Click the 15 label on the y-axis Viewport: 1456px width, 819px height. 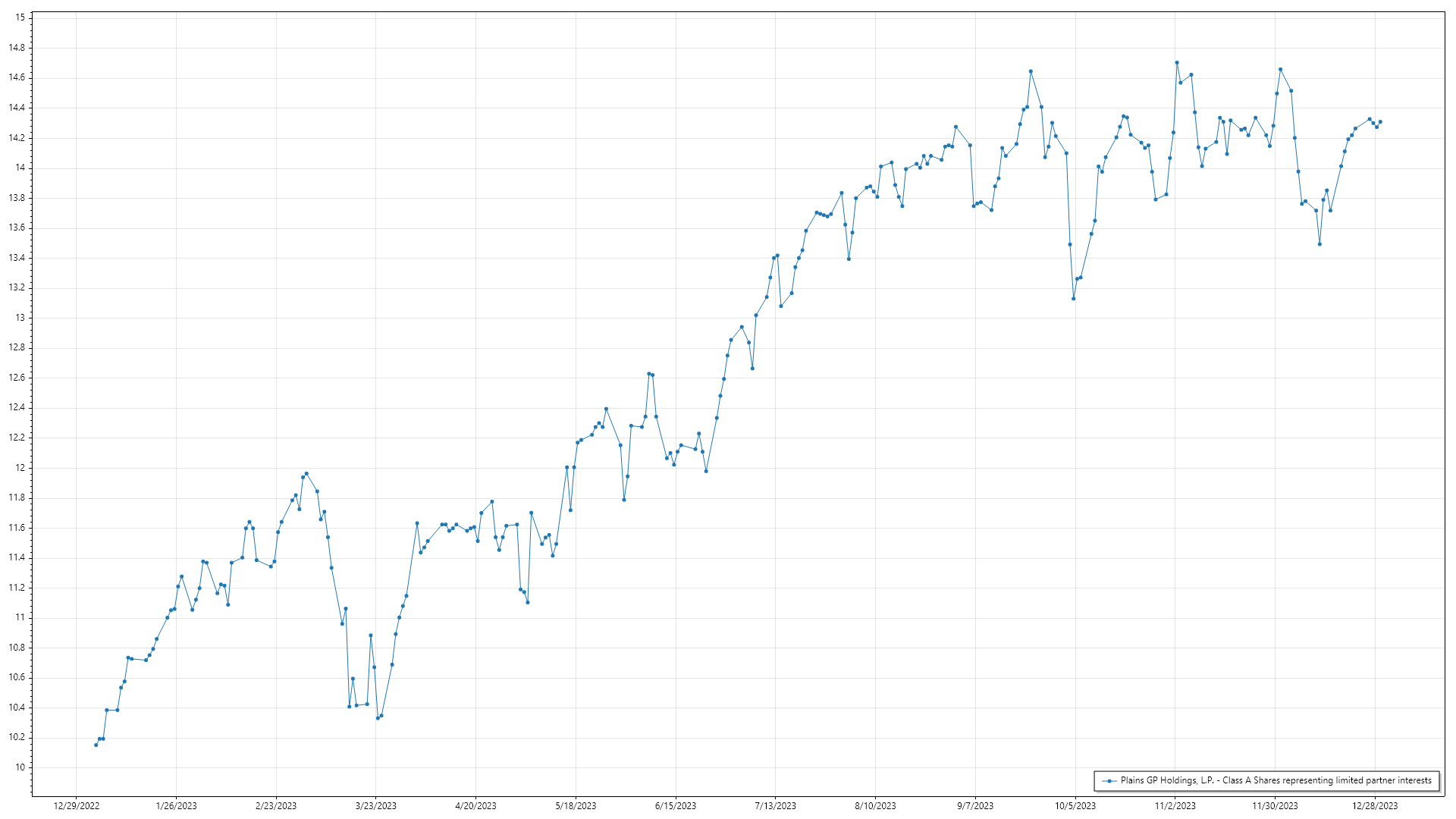click(20, 17)
